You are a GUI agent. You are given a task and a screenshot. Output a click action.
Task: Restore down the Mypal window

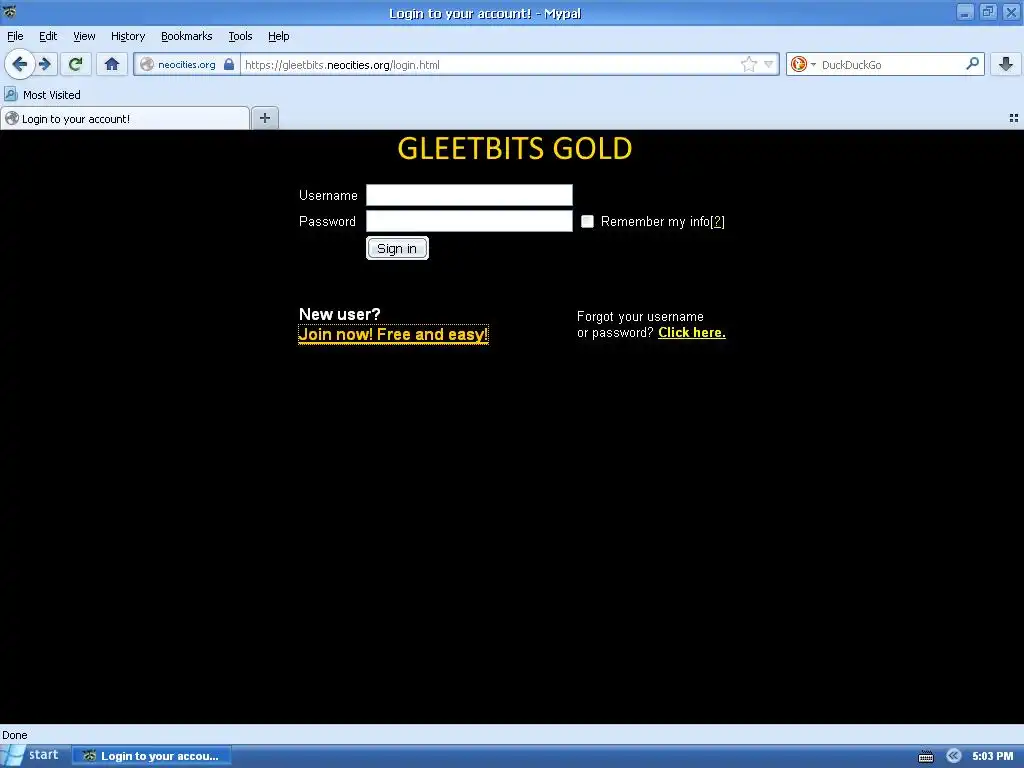click(x=988, y=12)
